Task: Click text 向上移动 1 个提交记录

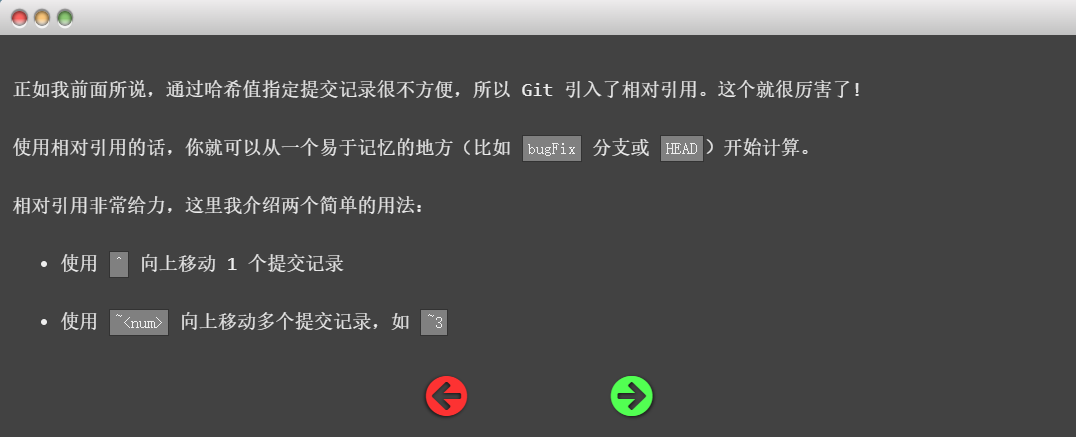Action: 242,264
